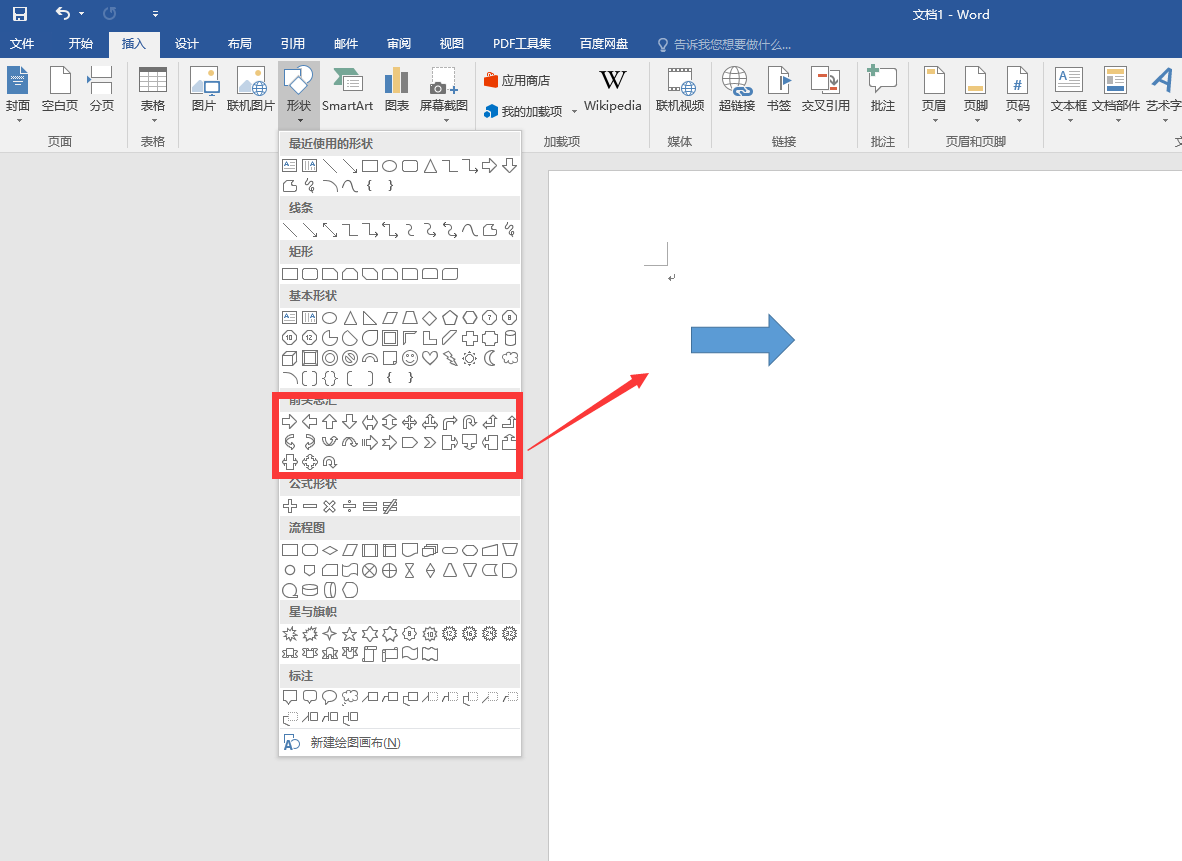Click the 告诉我您想要做什么 search box
This screenshot has height=861, width=1182.
[732, 44]
